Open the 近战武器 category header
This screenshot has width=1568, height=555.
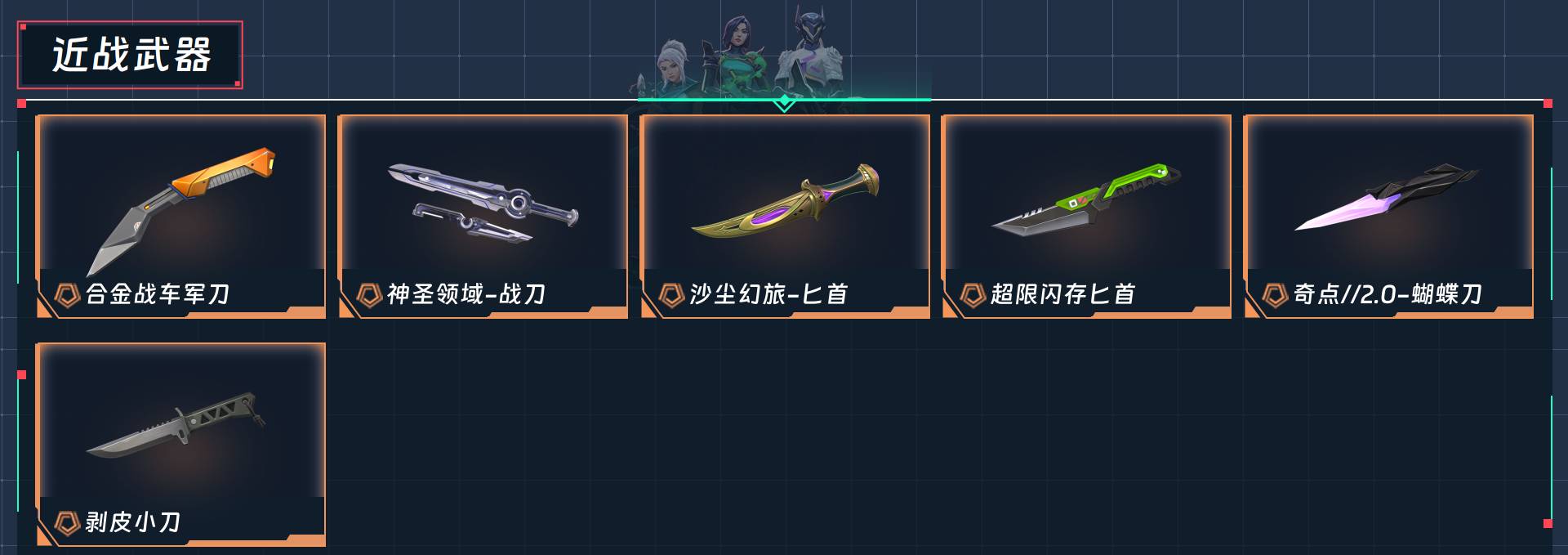[130, 55]
